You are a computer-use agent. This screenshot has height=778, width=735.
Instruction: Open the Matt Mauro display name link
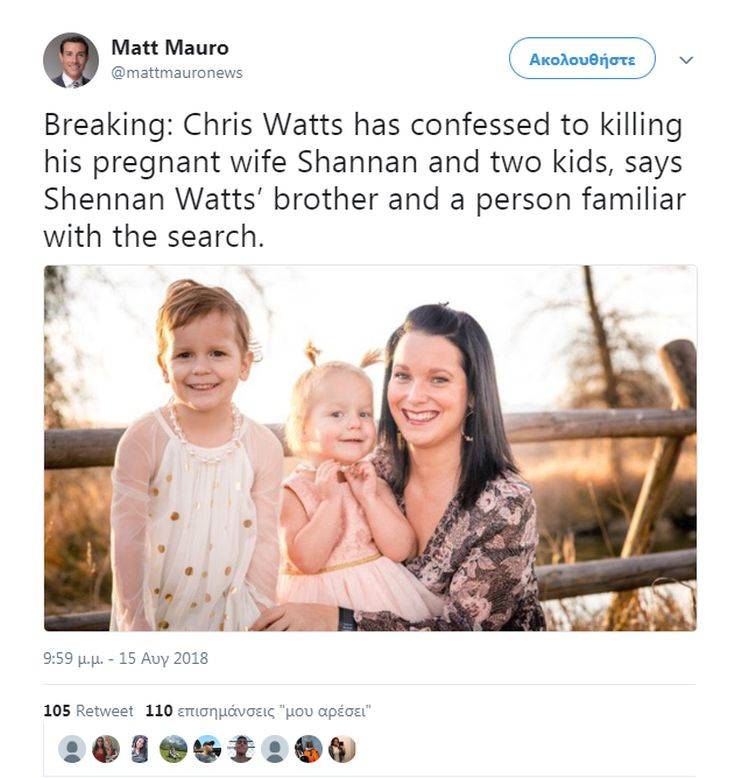(x=170, y=48)
